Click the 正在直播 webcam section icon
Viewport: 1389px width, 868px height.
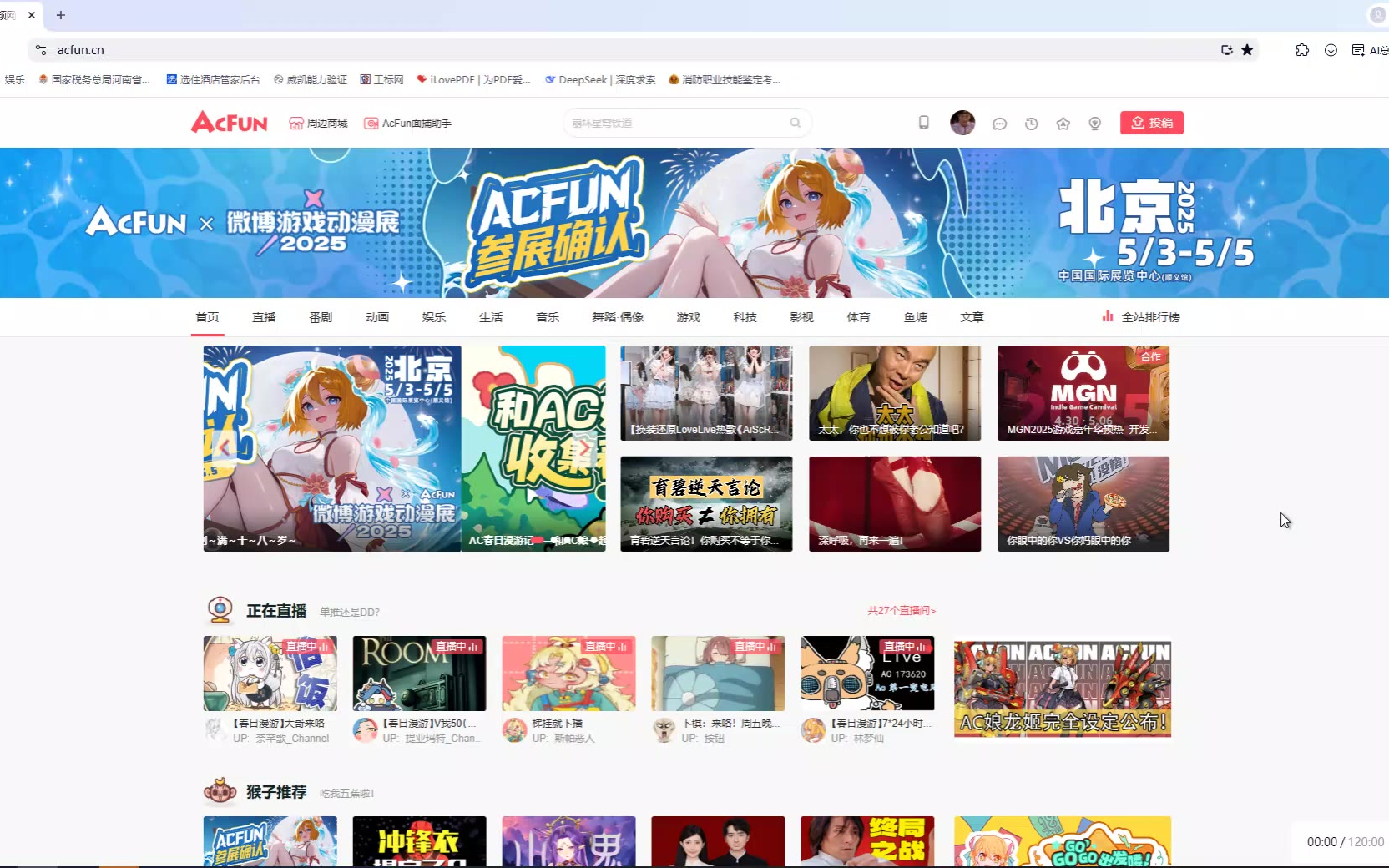220,610
